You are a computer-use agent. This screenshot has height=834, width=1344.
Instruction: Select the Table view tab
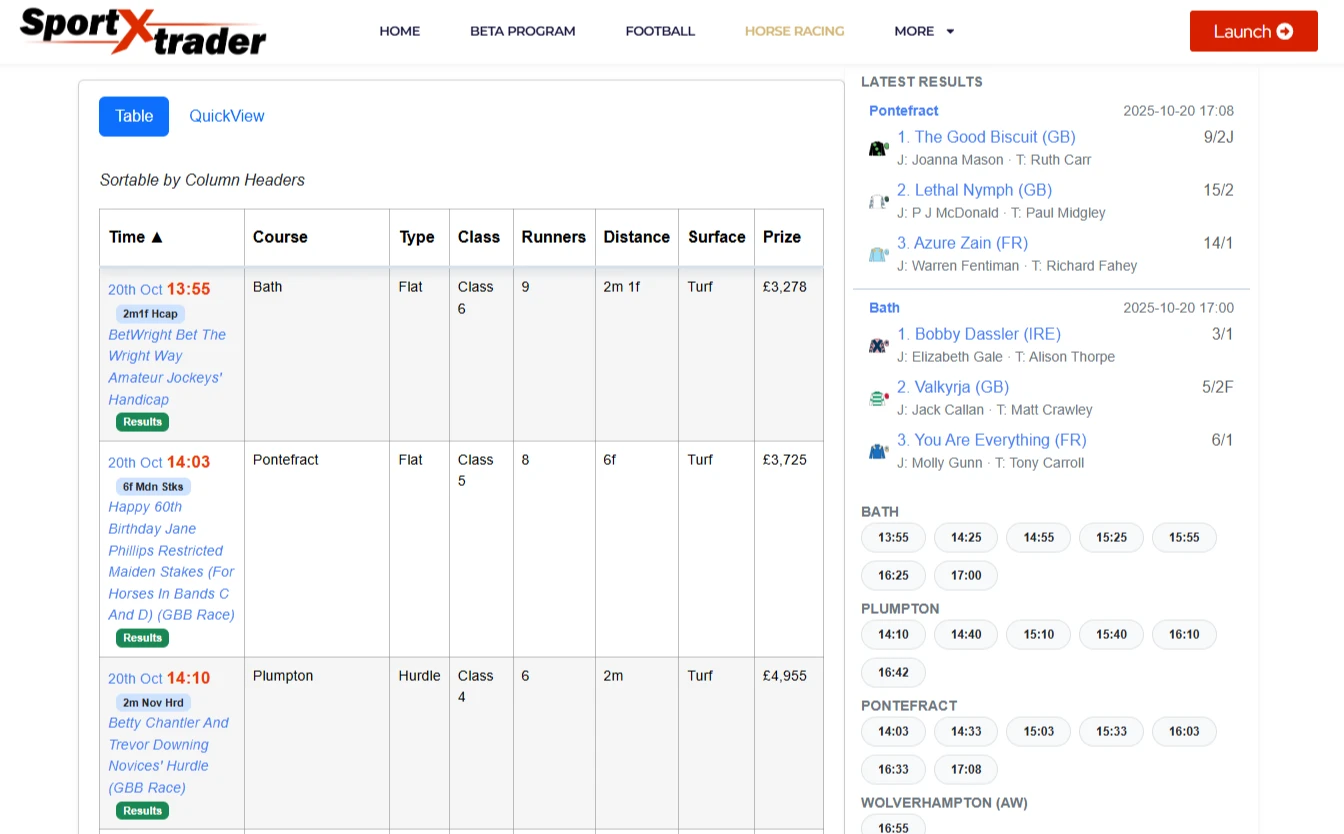tap(134, 116)
